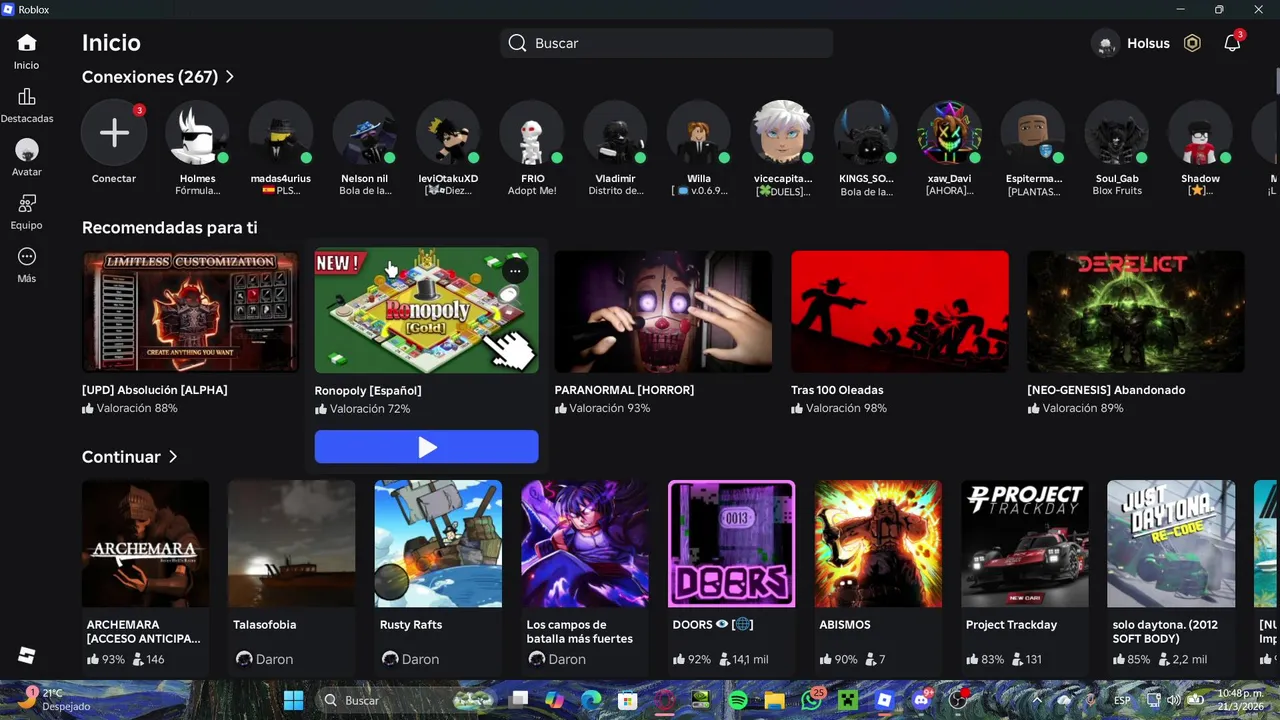Screen dimensions: 1280x720
Task: Open friend xaw_Davi avatar
Action: click(x=950, y=133)
